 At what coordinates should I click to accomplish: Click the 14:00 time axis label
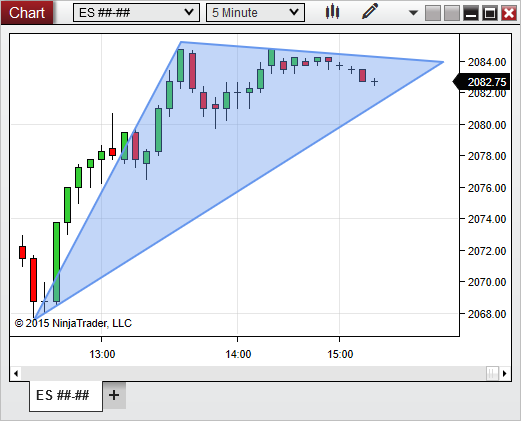click(x=238, y=354)
